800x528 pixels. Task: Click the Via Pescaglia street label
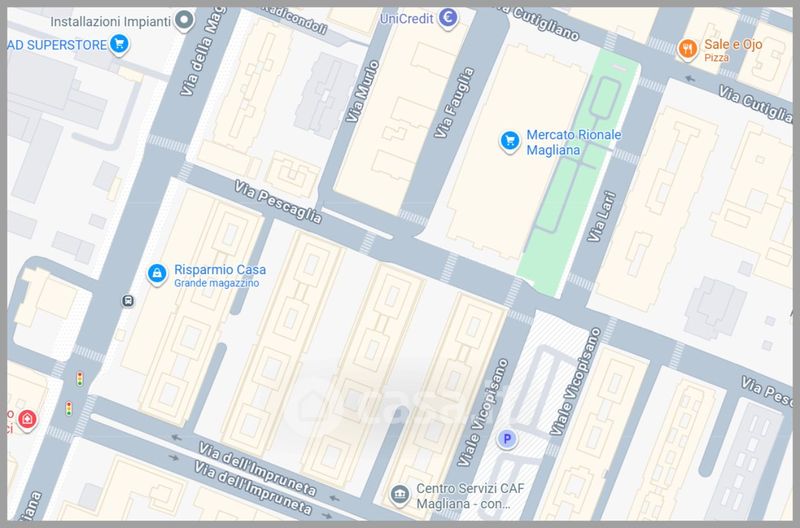coord(278,202)
